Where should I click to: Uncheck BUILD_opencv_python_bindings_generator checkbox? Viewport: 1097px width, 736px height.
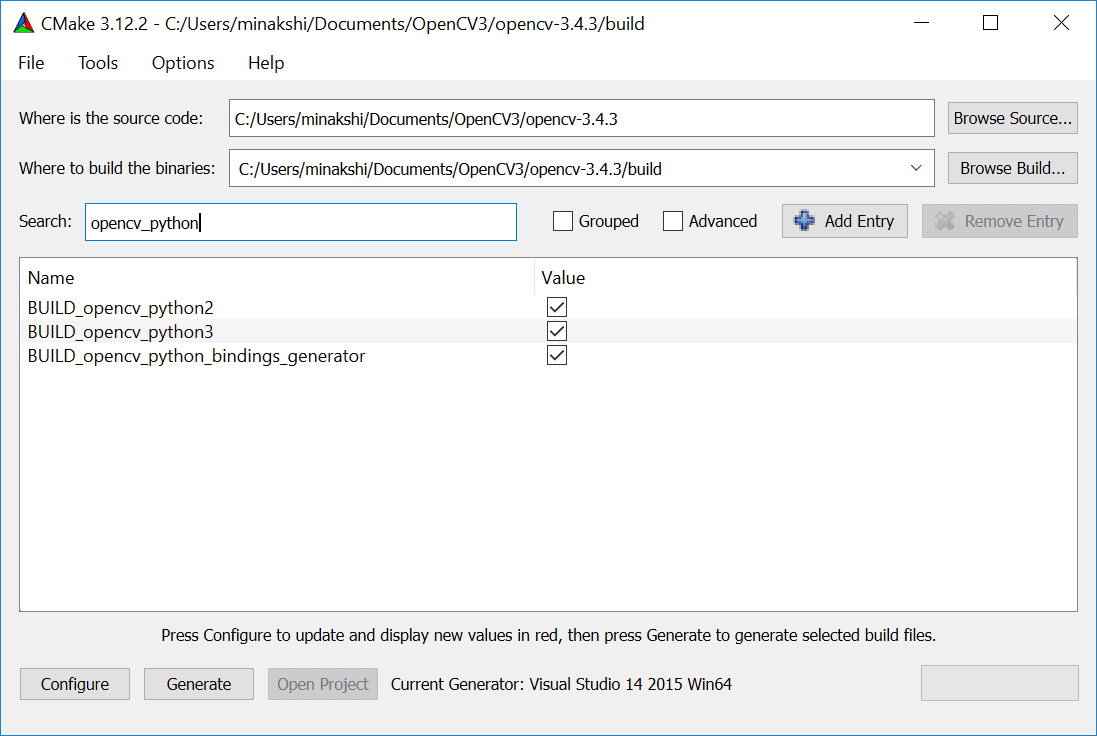(557, 355)
